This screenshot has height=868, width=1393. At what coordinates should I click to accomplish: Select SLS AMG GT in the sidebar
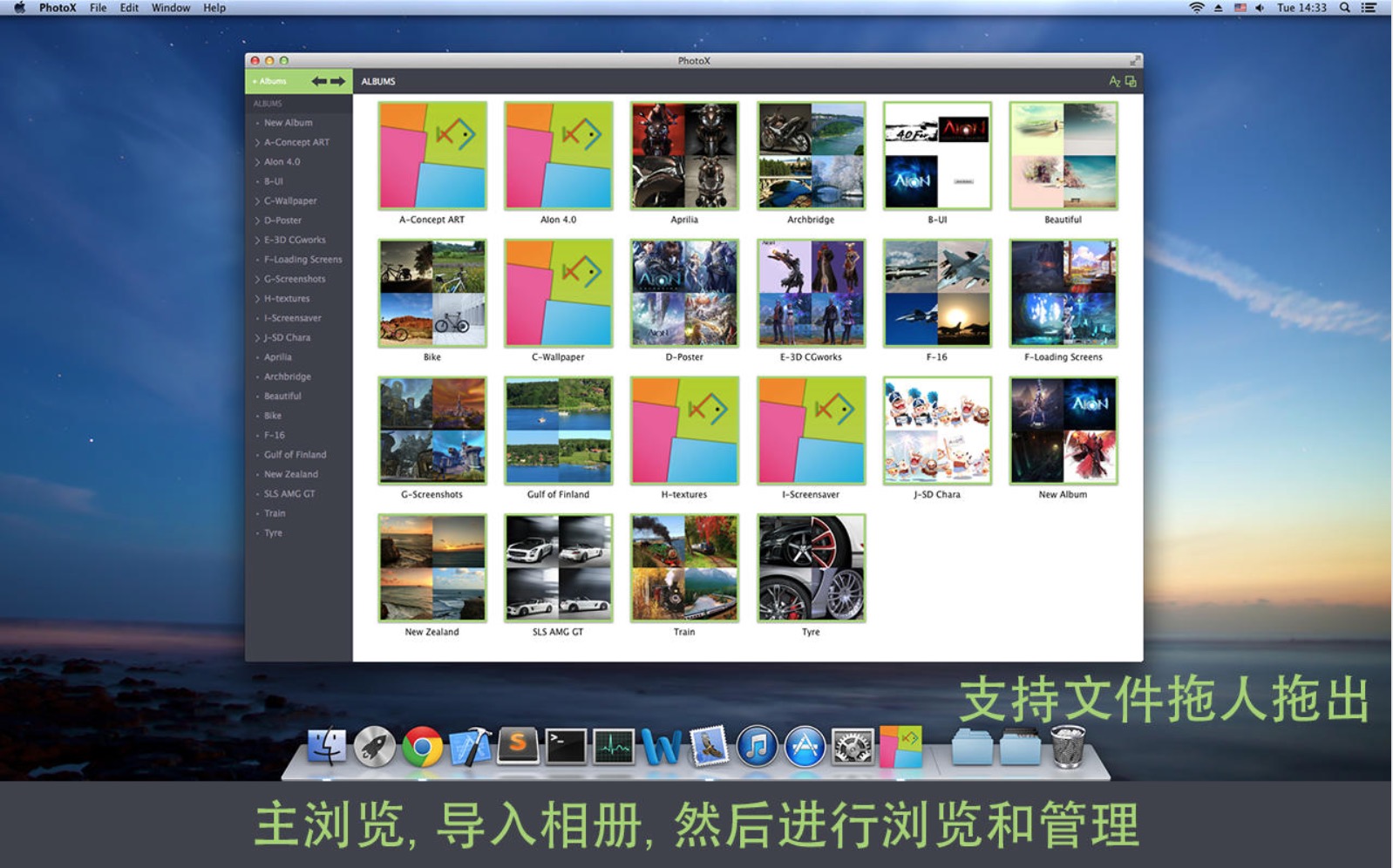click(x=290, y=494)
